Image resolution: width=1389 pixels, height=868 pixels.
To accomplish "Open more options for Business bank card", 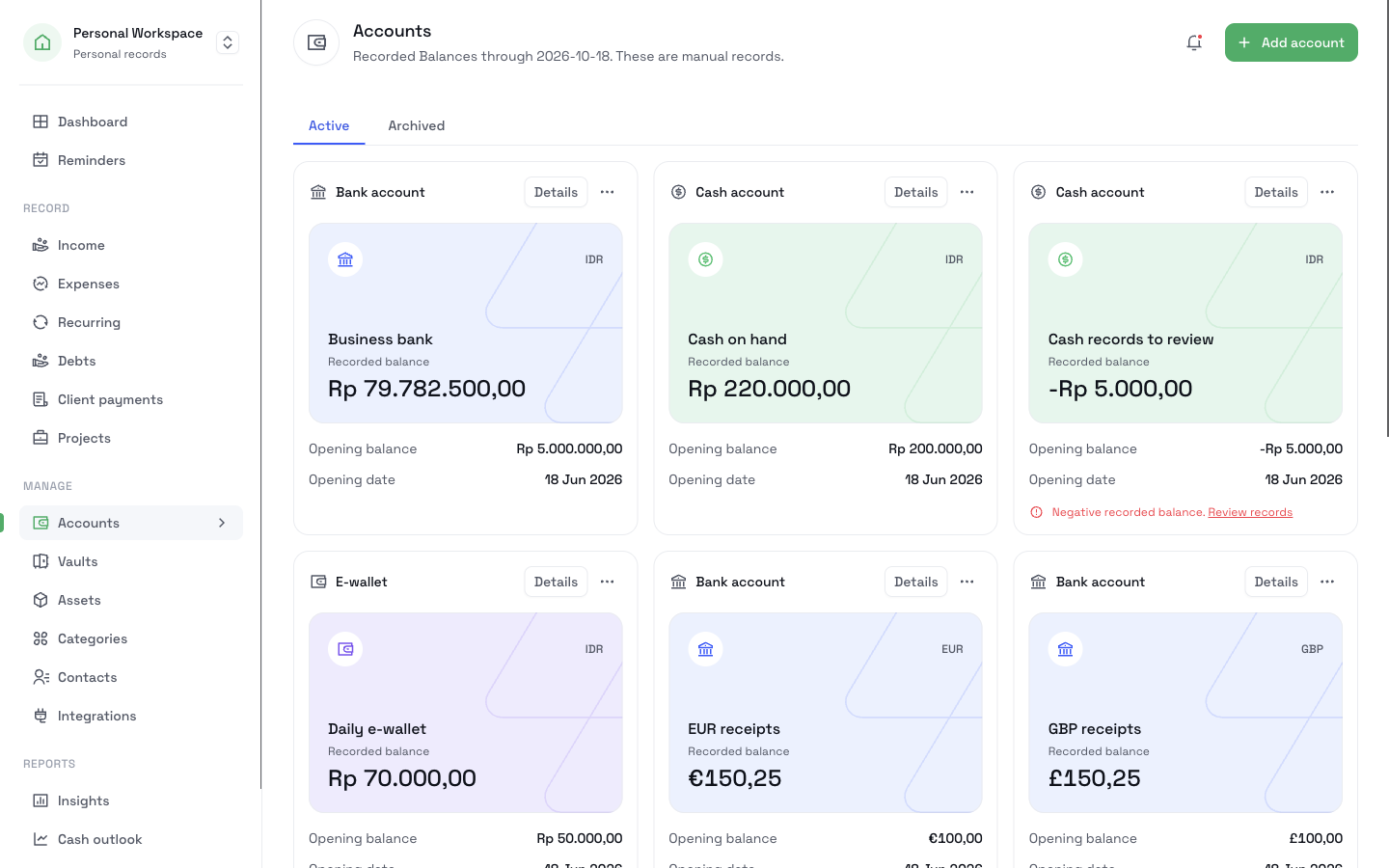I will 607,192.
